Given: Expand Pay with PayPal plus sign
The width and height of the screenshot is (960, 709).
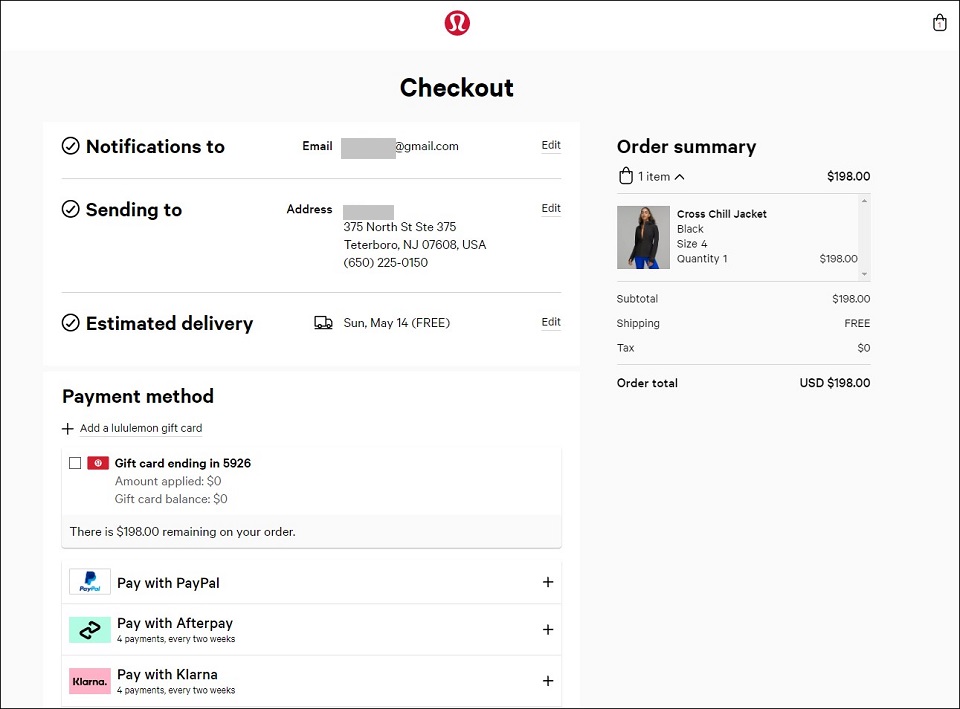Looking at the screenshot, I should tap(548, 582).
